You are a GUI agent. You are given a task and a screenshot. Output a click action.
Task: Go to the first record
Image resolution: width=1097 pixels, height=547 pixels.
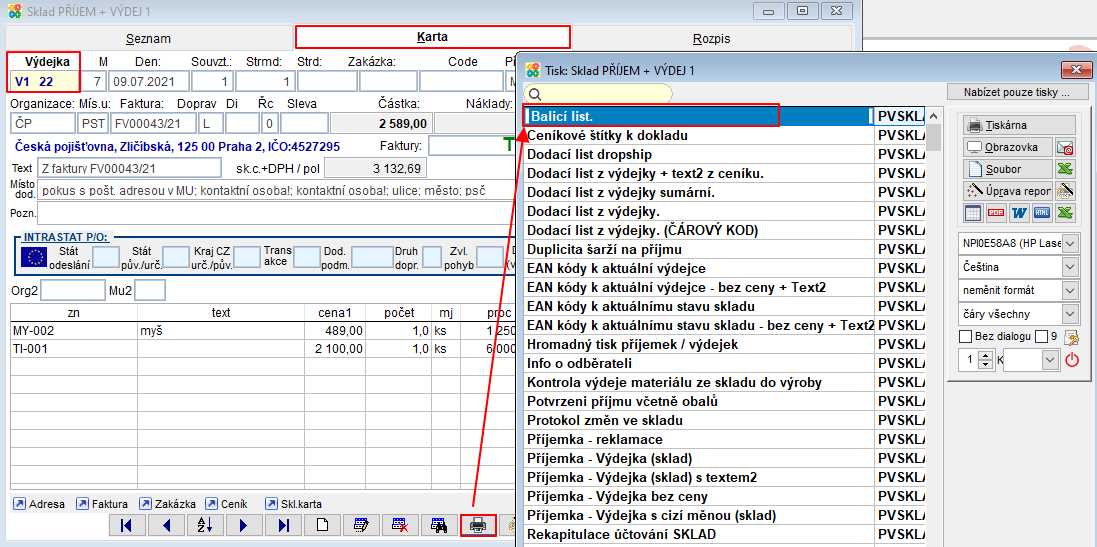tap(127, 526)
